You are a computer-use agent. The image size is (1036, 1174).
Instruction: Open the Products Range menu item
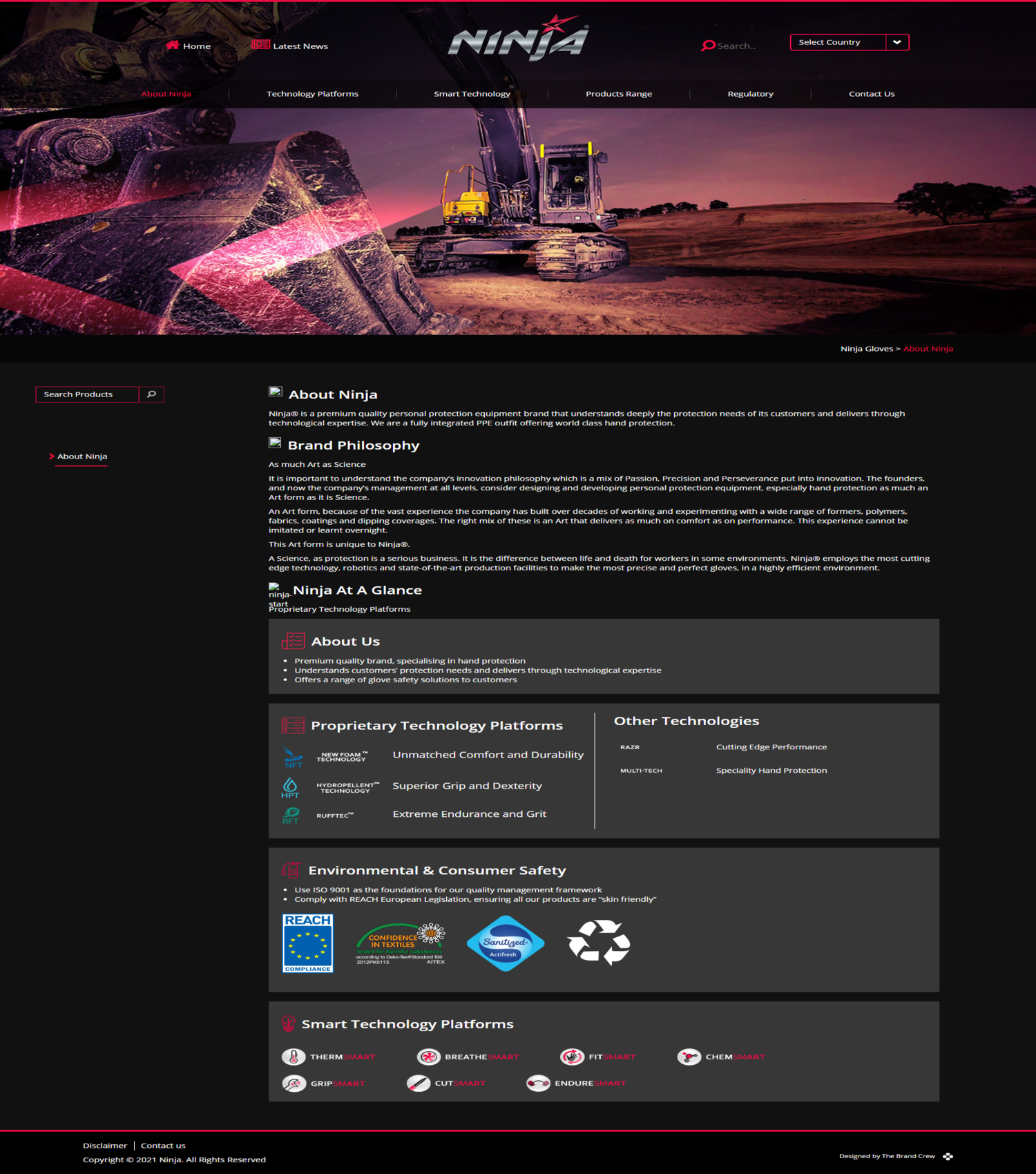click(619, 94)
